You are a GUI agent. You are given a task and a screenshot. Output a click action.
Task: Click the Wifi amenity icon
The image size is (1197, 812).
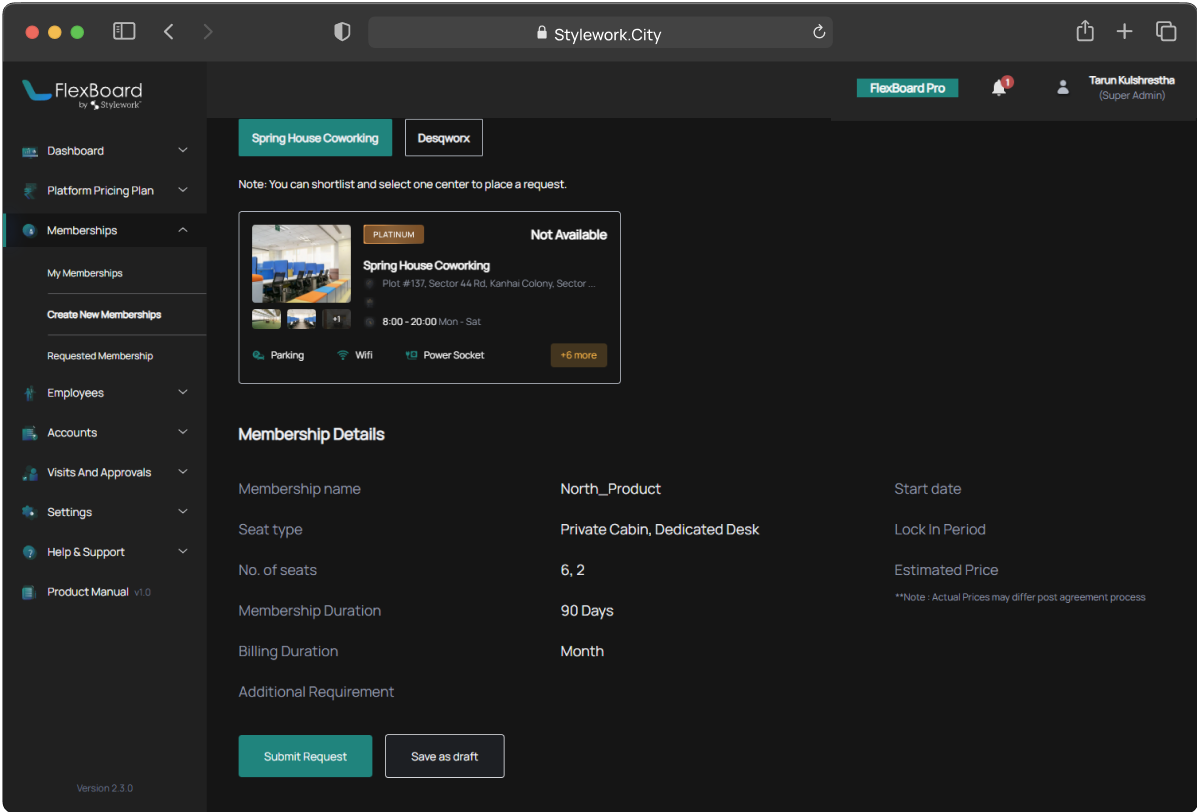343,355
